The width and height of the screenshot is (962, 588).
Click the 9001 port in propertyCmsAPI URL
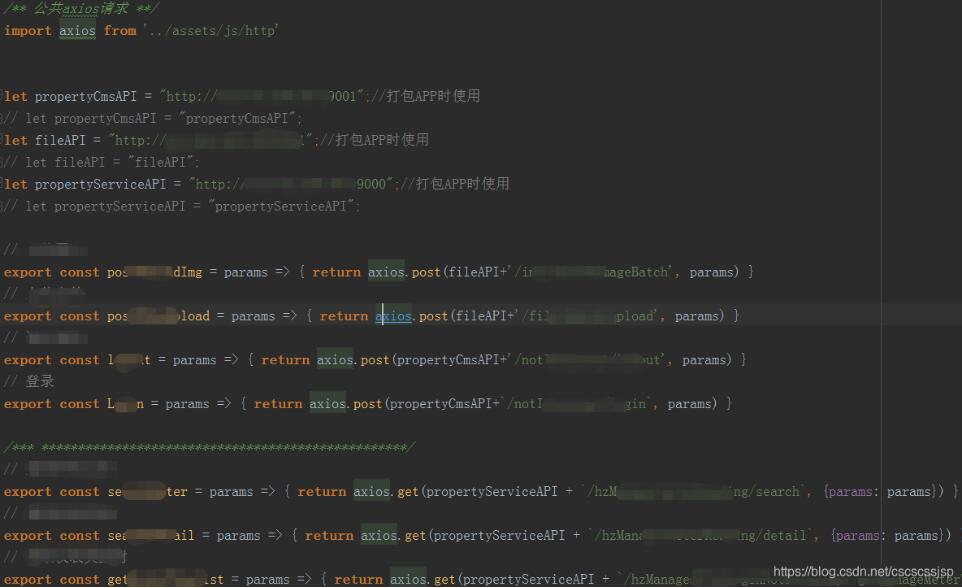pos(345,96)
